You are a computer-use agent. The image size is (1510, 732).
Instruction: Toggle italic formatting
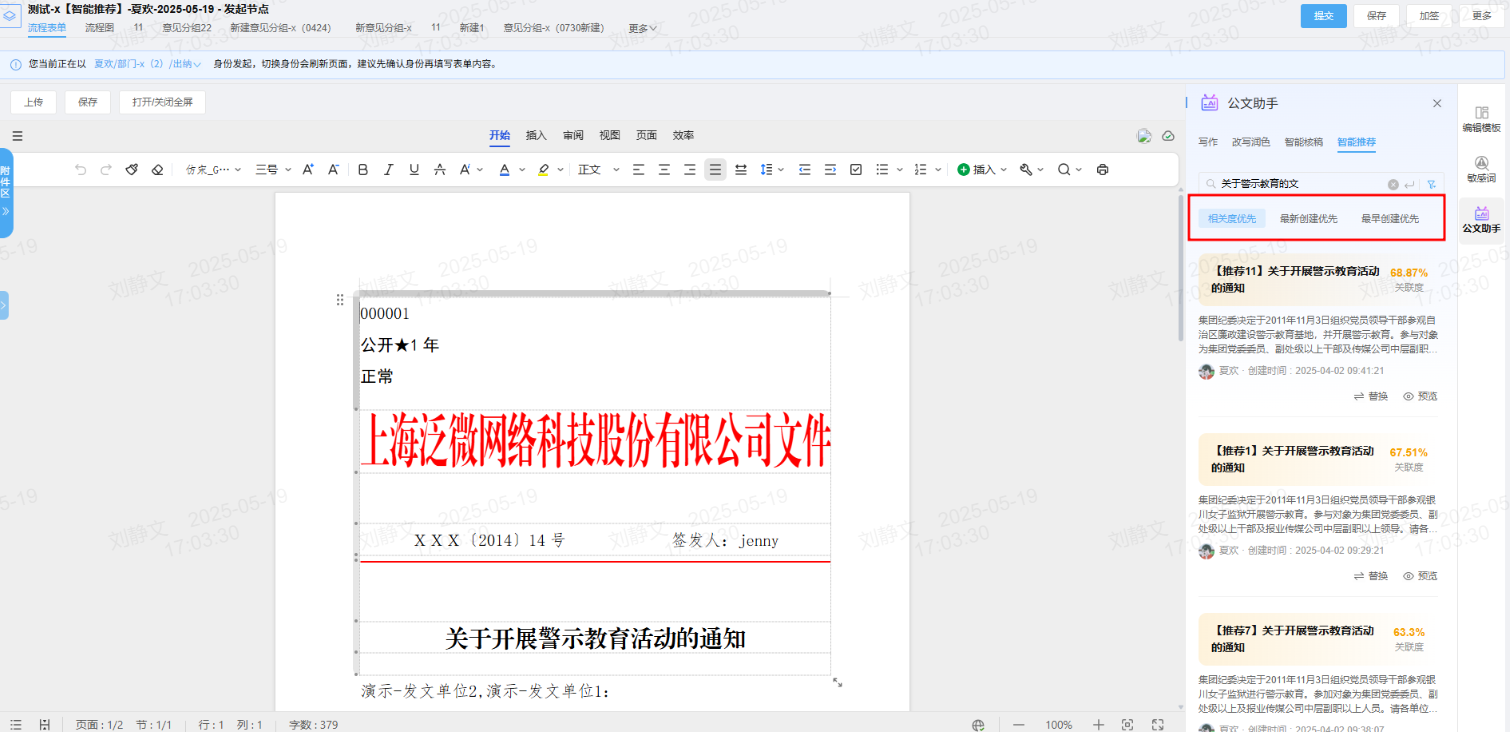pos(389,170)
